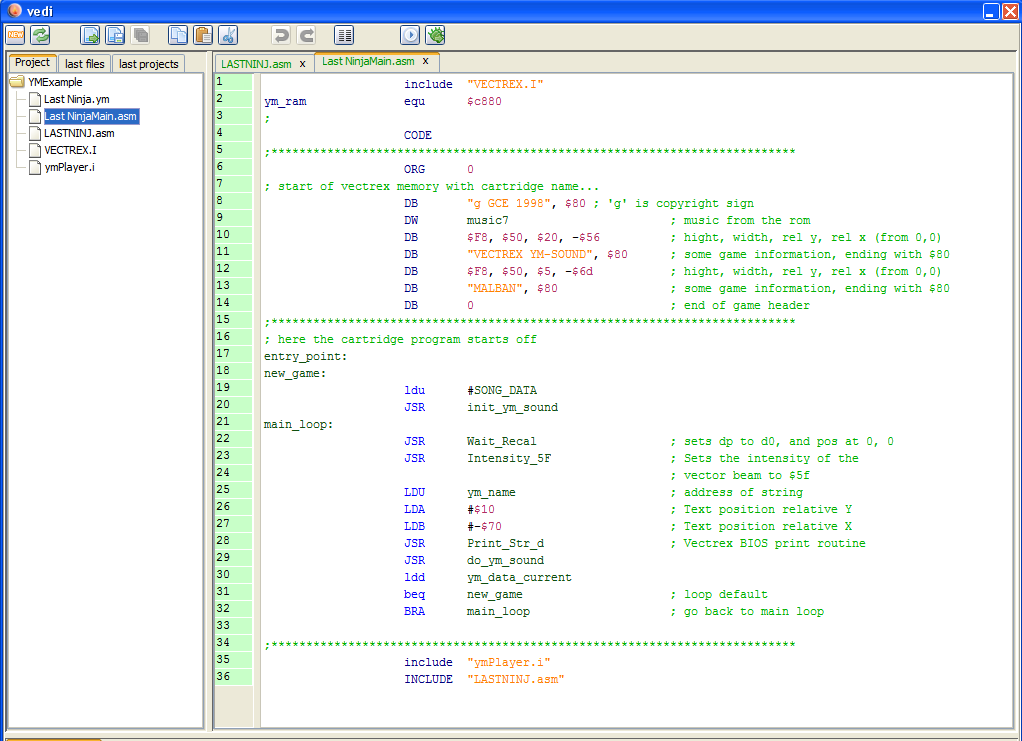The height and width of the screenshot is (741, 1022).
Task: Click the green refresh arrows icon
Action: [x=40, y=35]
